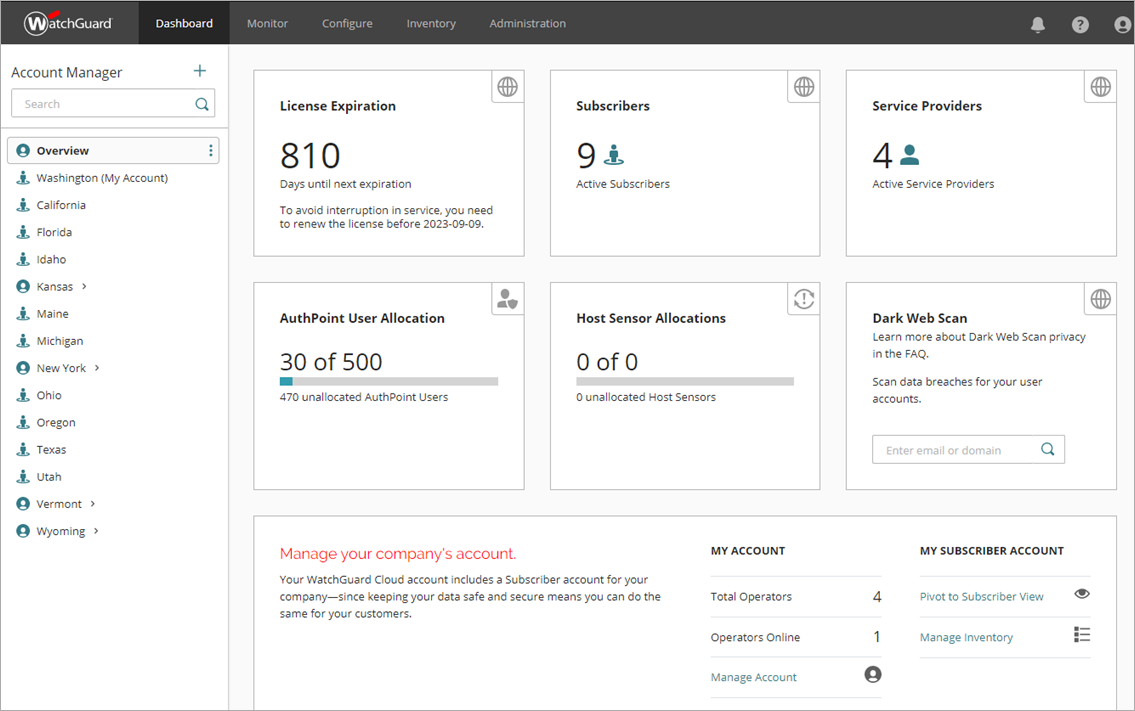Click the globe icon on License Expiration tile

click(507, 87)
